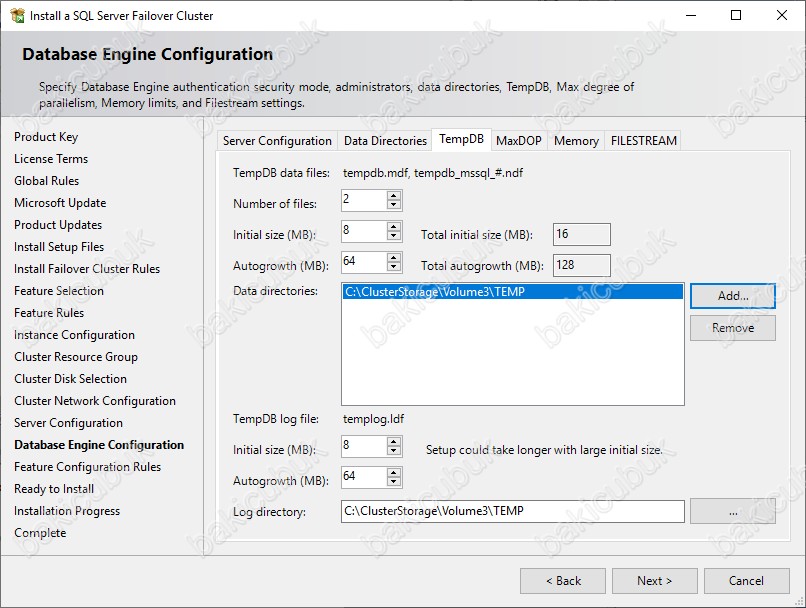806x608 pixels.
Task: Click the Ready to Install step
Action: [54, 489]
